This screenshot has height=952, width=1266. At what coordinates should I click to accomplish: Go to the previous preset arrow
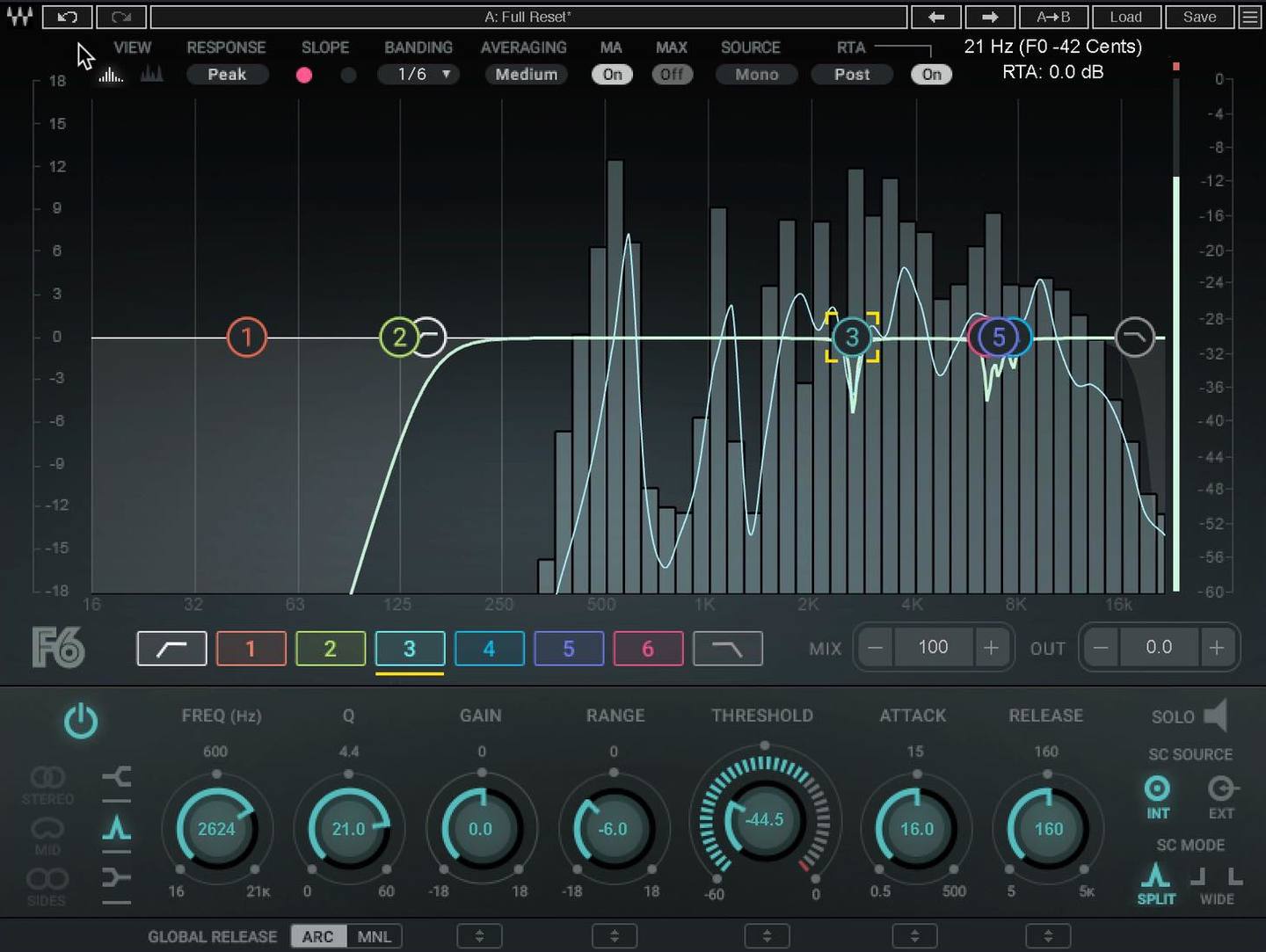pos(936,17)
